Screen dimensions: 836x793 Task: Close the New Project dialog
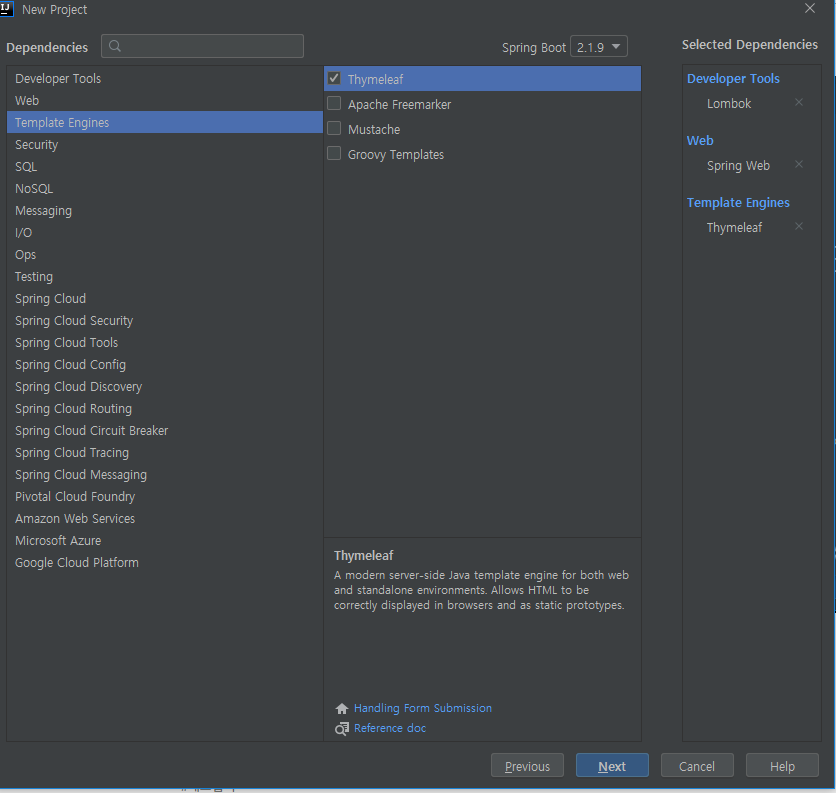pos(810,9)
